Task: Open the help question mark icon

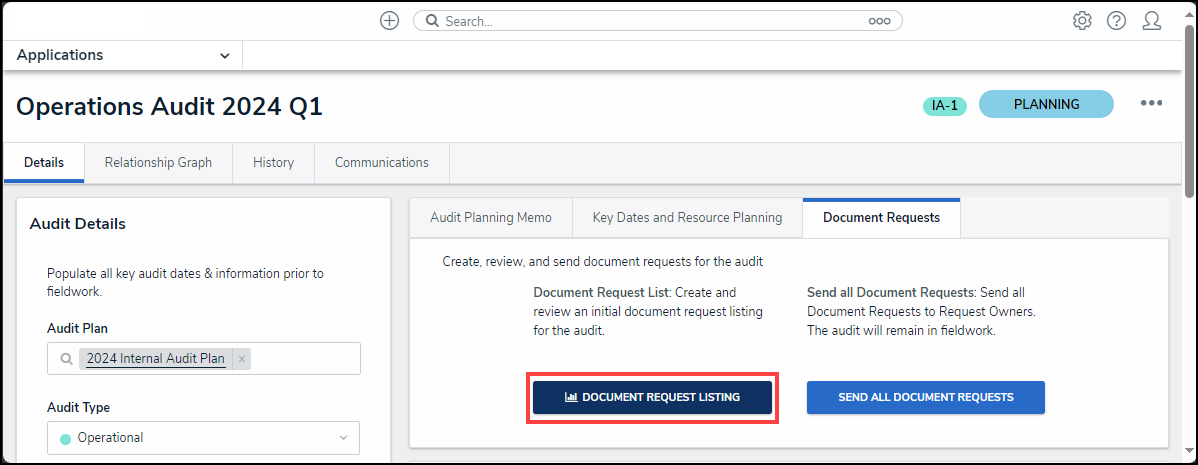Action: pyautogui.click(x=1116, y=21)
